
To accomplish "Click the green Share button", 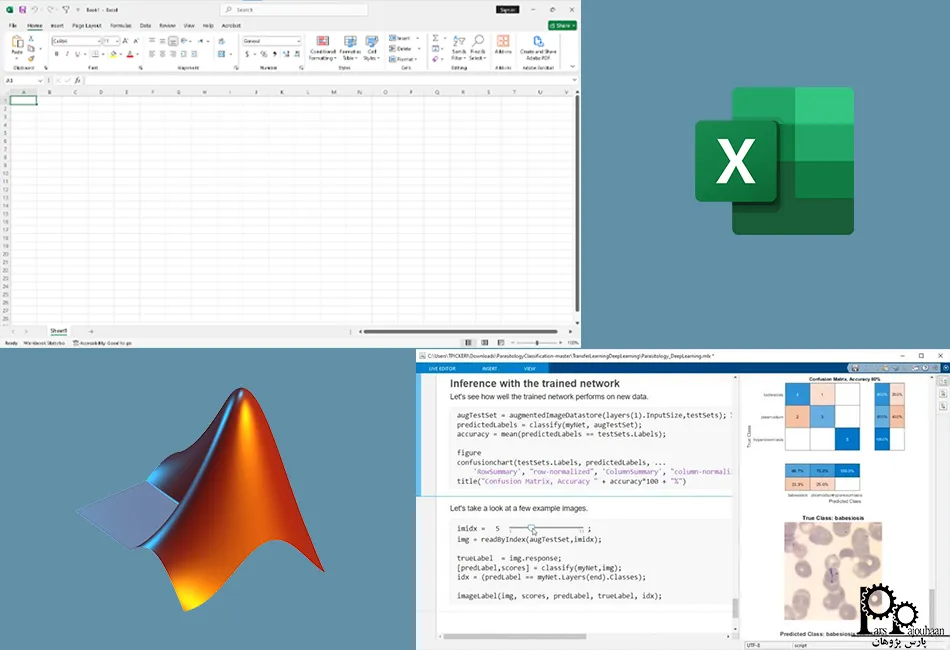I will click(x=562, y=25).
